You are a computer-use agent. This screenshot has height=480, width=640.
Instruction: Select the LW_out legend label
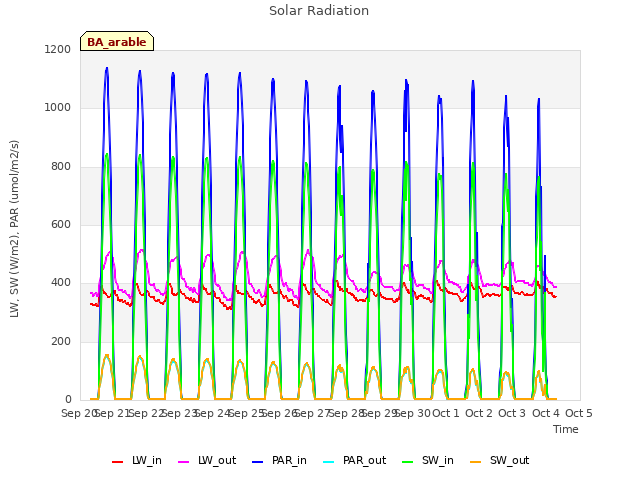[x=217, y=460]
